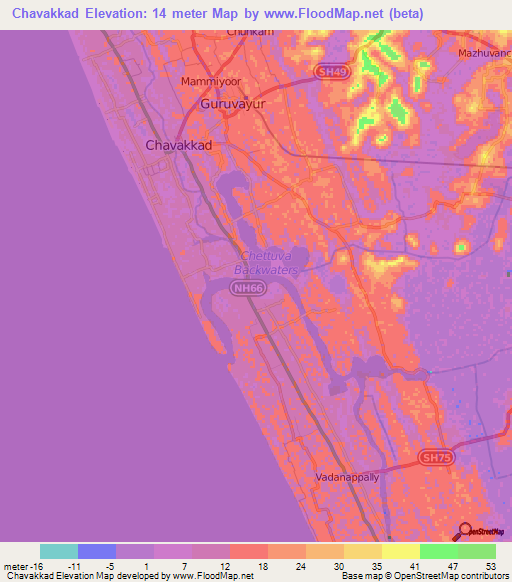Select the Guruvayur town label

coord(233,104)
